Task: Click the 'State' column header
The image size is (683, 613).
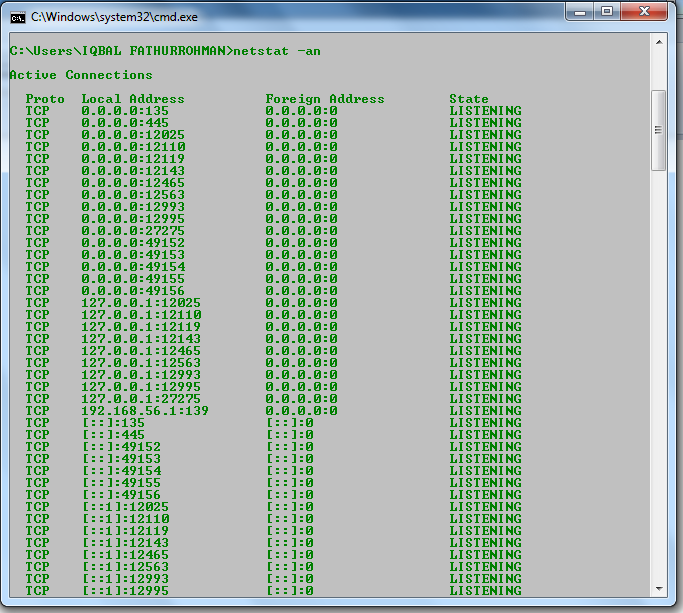Action: tap(469, 99)
